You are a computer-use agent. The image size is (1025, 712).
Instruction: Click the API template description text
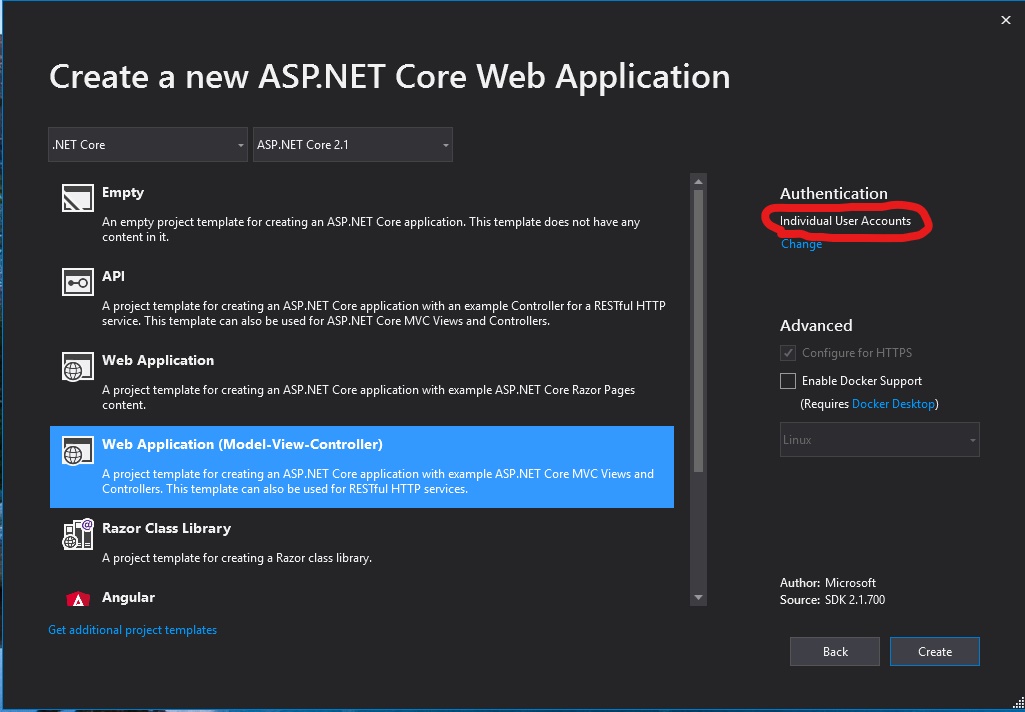pyautogui.click(x=384, y=313)
